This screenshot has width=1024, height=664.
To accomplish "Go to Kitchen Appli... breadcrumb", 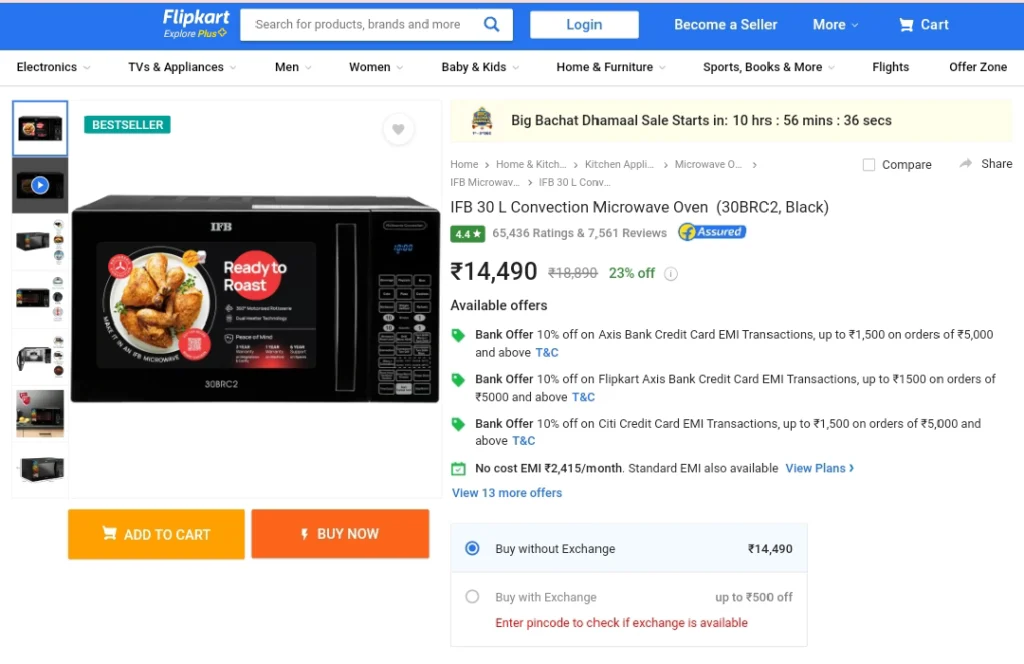I will [x=619, y=165].
